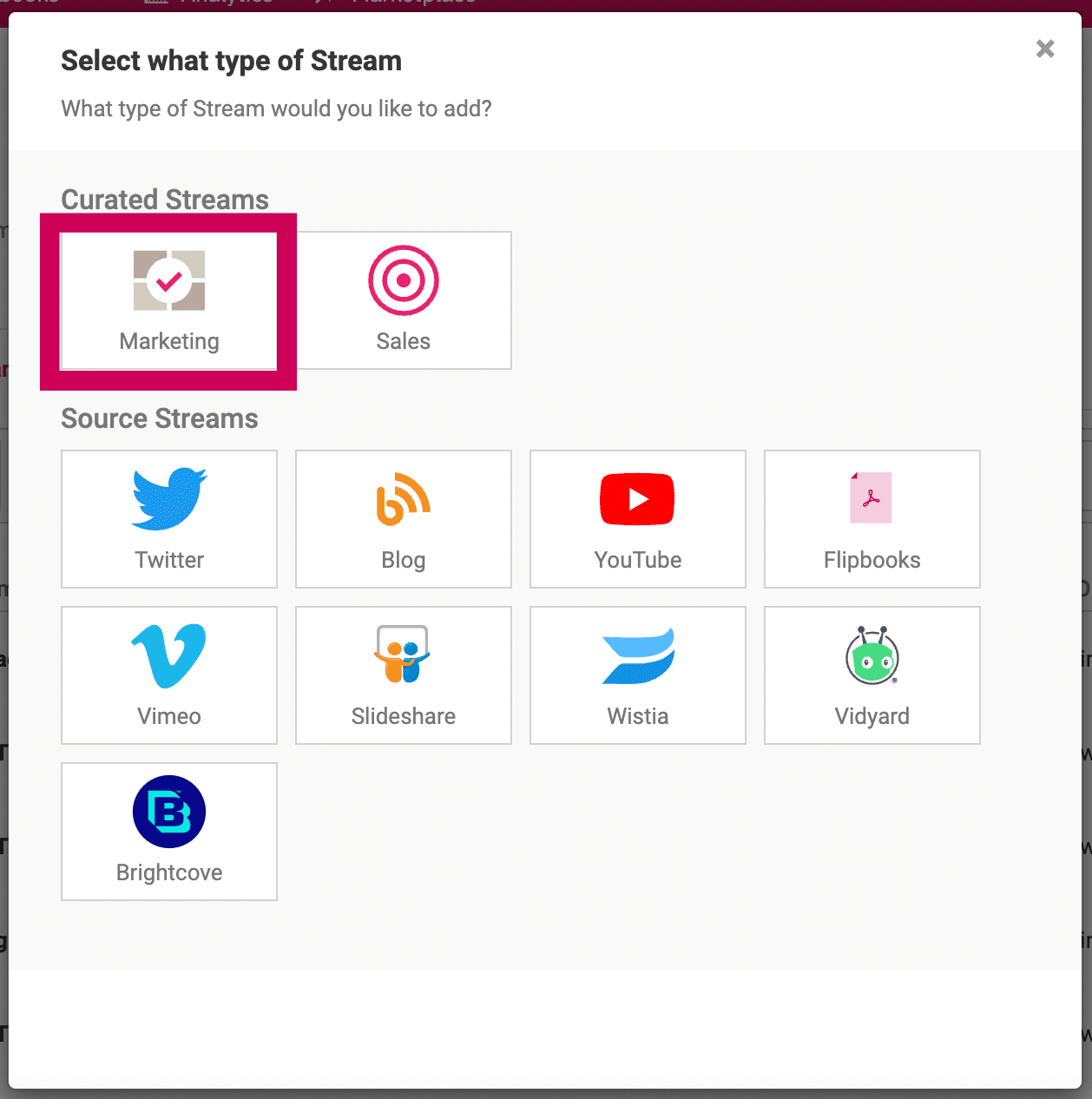Viewport: 1092px width, 1099px height.
Task: Pick the Vimeo logo icon
Action: pos(168,656)
